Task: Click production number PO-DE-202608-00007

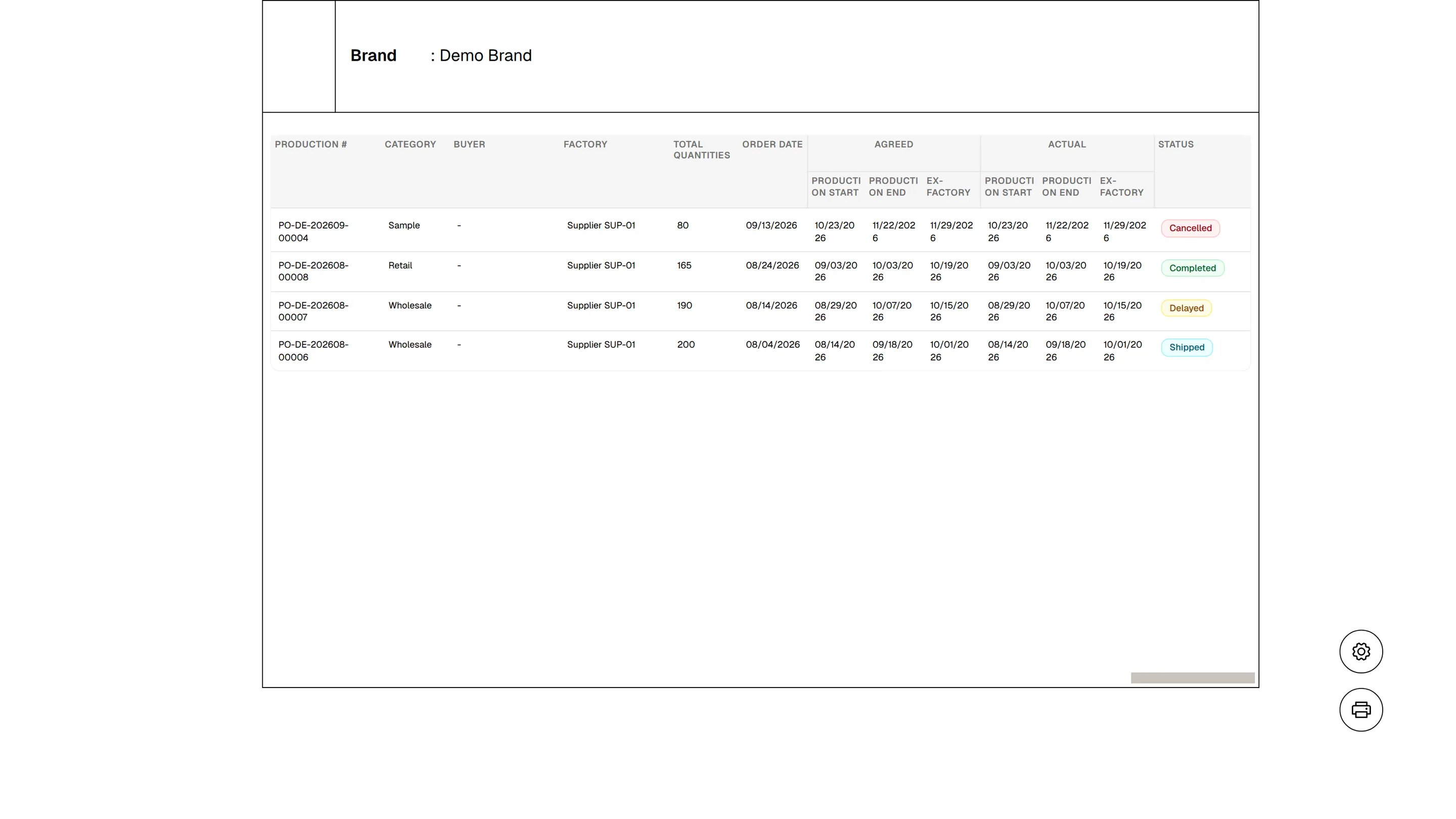Action: pos(313,311)
